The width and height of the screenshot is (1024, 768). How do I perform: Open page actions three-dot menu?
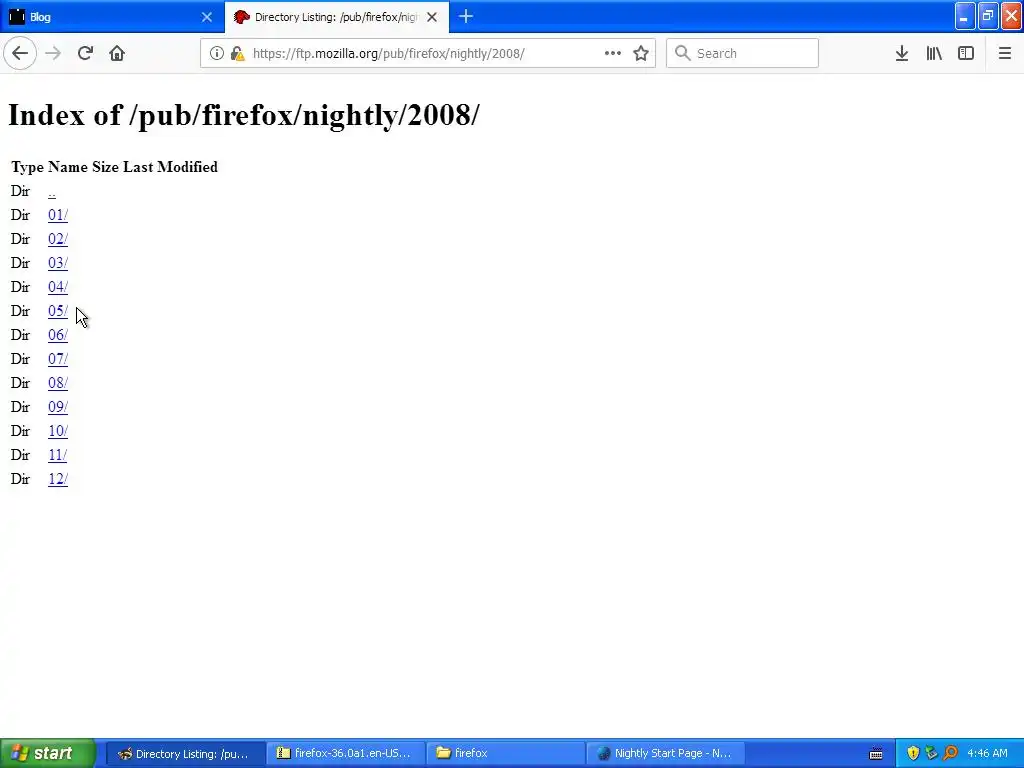[613, 54]
